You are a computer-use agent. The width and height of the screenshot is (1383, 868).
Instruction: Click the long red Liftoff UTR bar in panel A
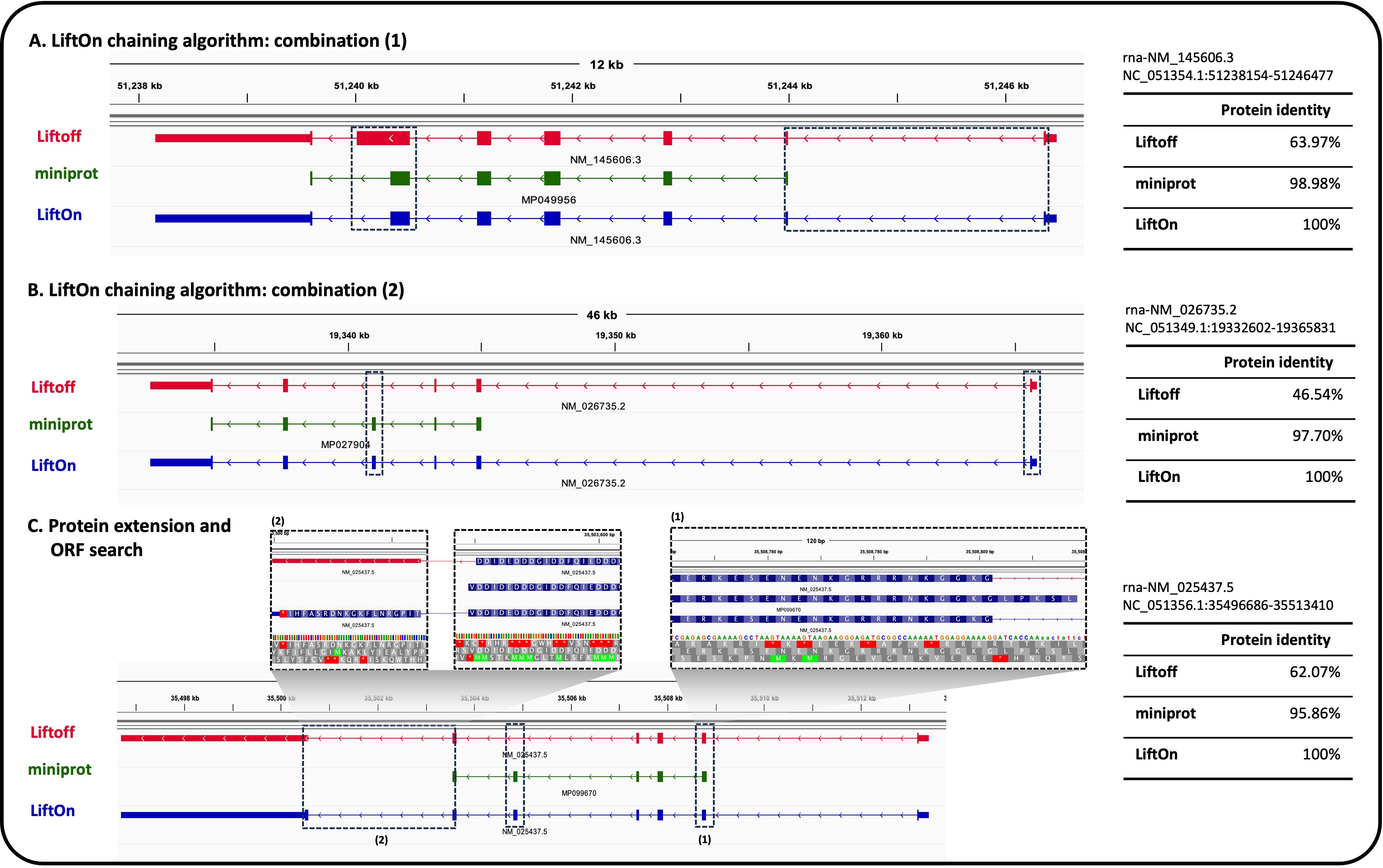[233, 138]
